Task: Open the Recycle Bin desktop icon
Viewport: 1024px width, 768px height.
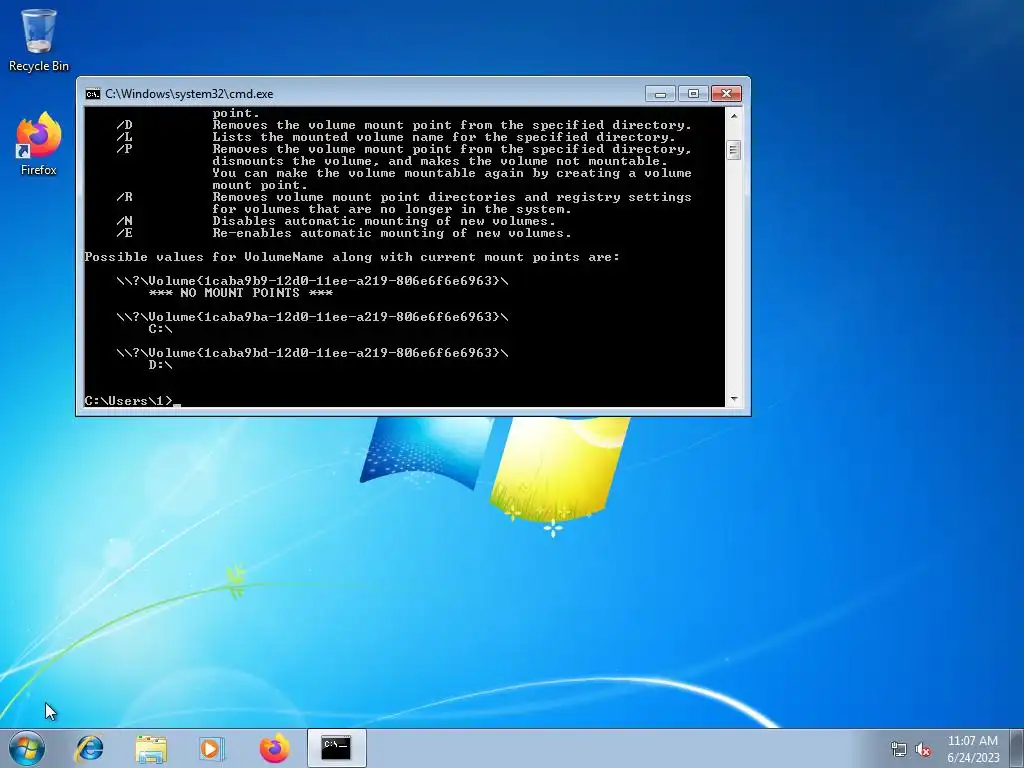Action: coord(39,39)
